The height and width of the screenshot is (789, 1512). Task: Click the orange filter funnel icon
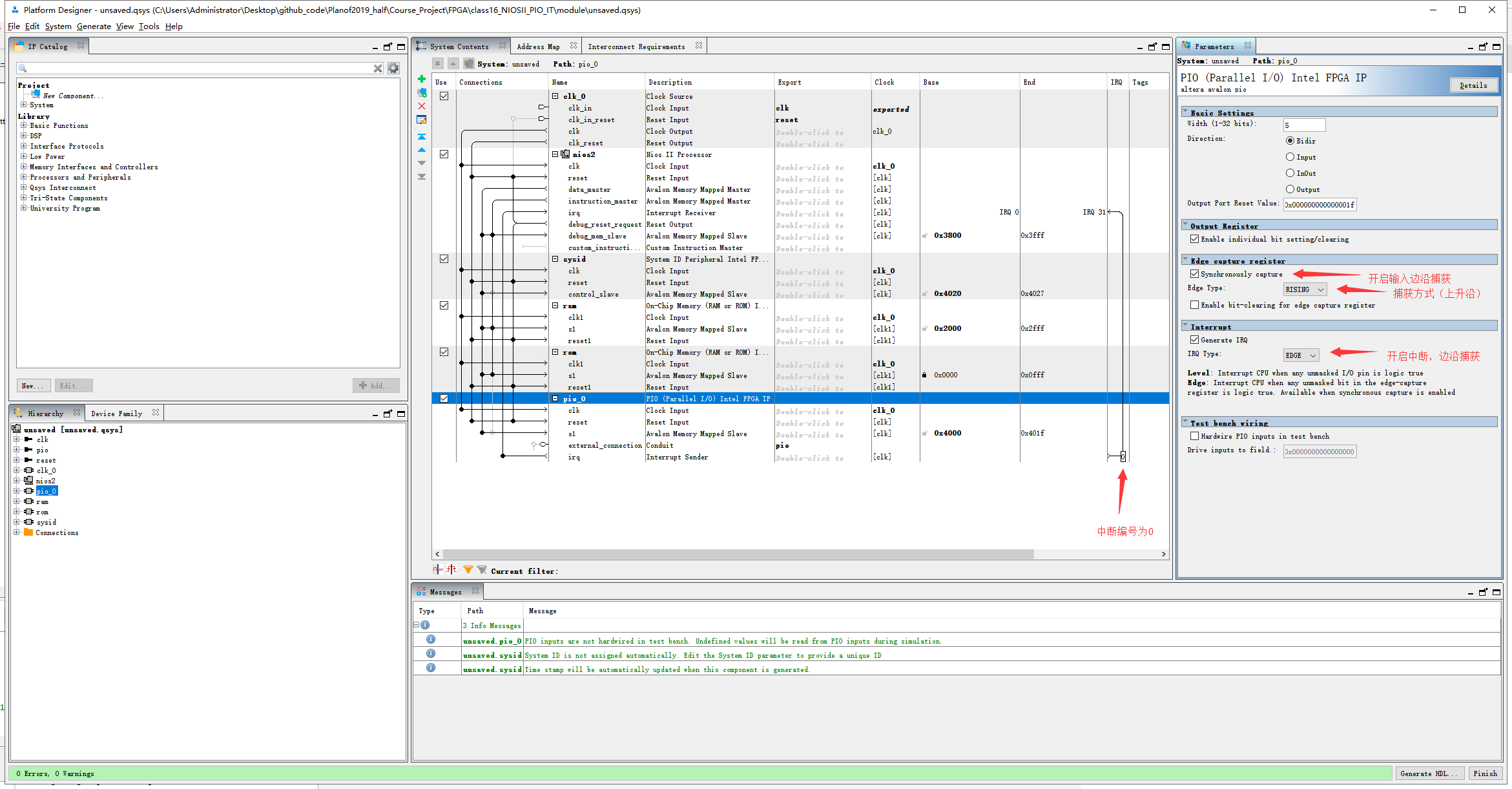[x=468, y=570]
